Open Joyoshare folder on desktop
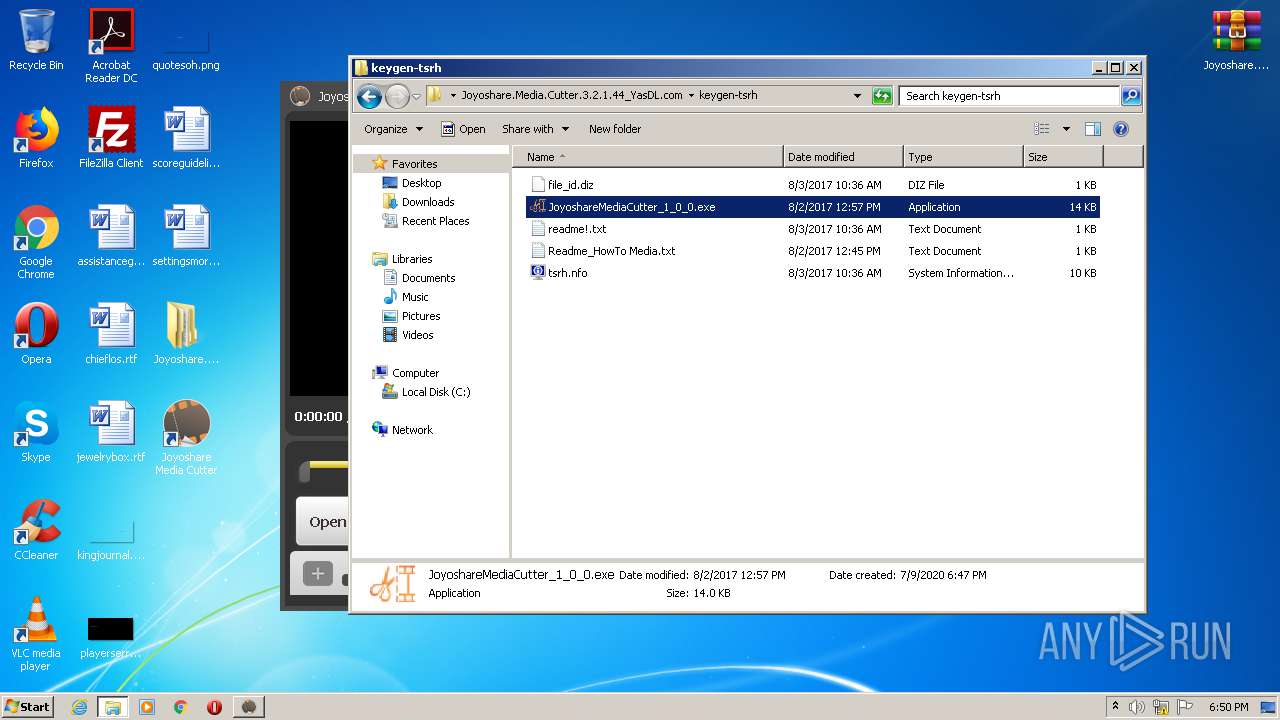Screen dimensions: 1280x720 click(186, 333)
